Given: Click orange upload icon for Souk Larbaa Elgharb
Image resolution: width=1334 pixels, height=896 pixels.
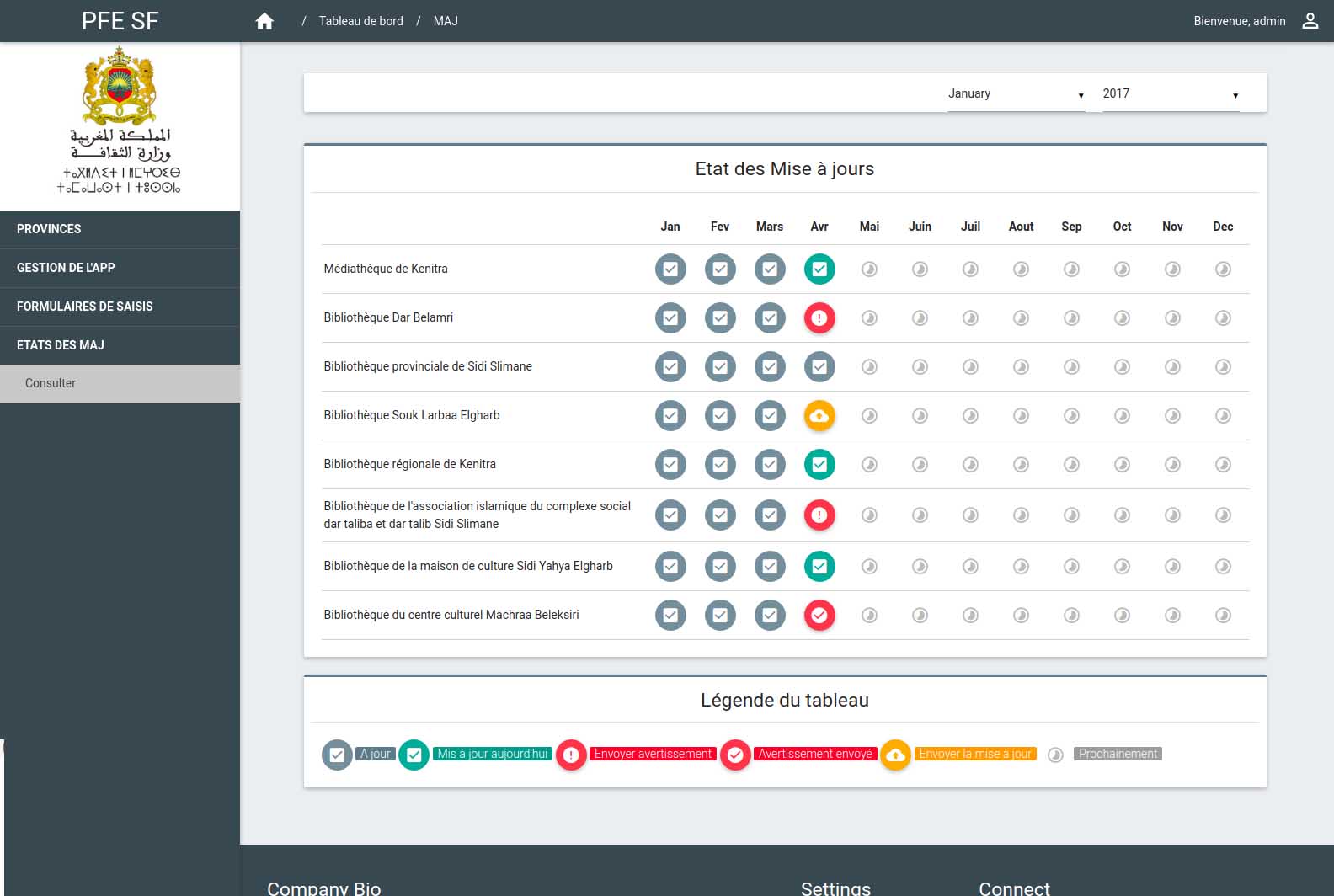Looking at the screenshot, I should coord(819,416).
